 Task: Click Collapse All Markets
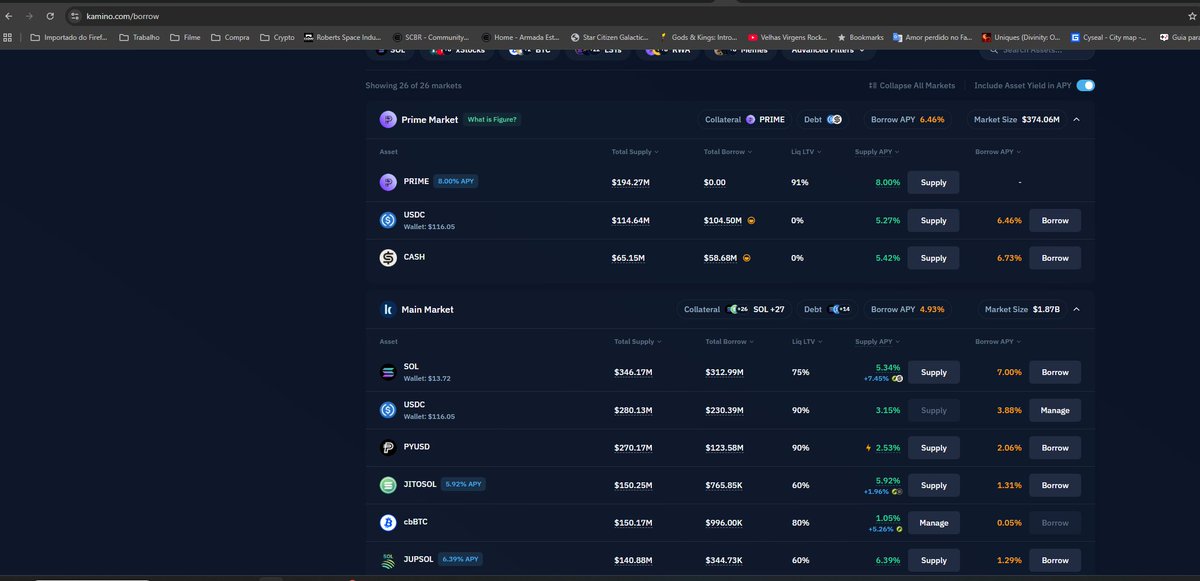coord(912,85)
